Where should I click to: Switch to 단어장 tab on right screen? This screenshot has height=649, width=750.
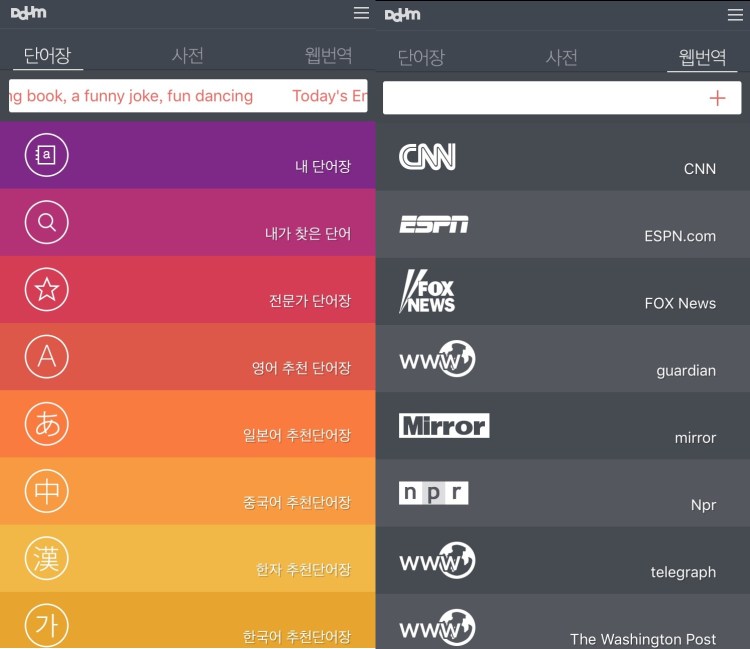coord(421,58)
